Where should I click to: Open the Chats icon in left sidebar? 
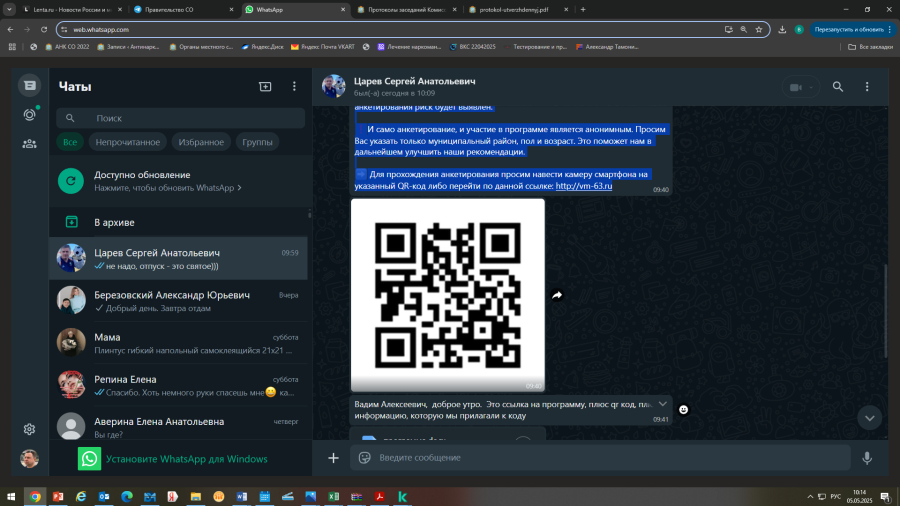[29, 85]
